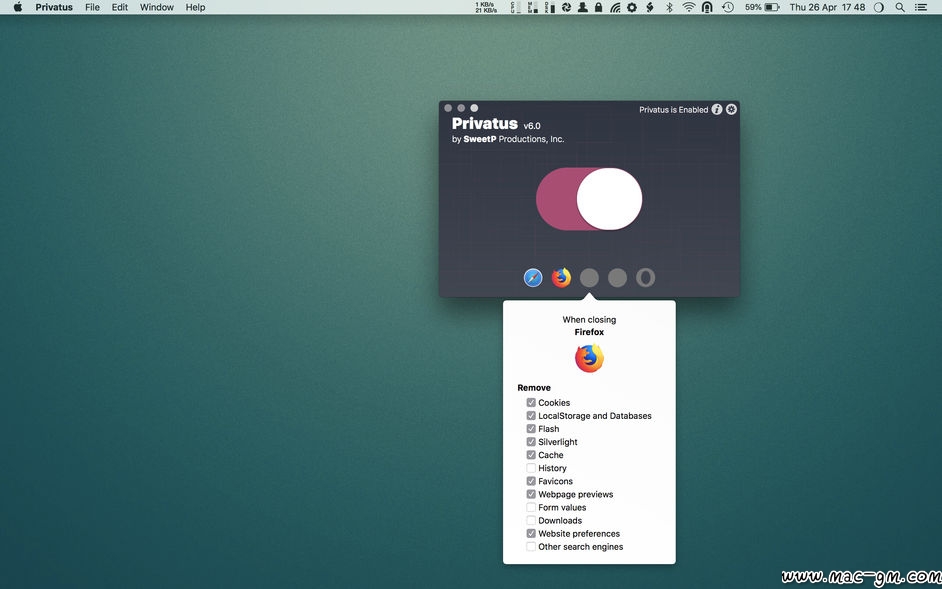Image resolution: width=942 pixels, height=589 pixels.
Task: Open Privatus settings gear icon
Action: tap(731, 109)
